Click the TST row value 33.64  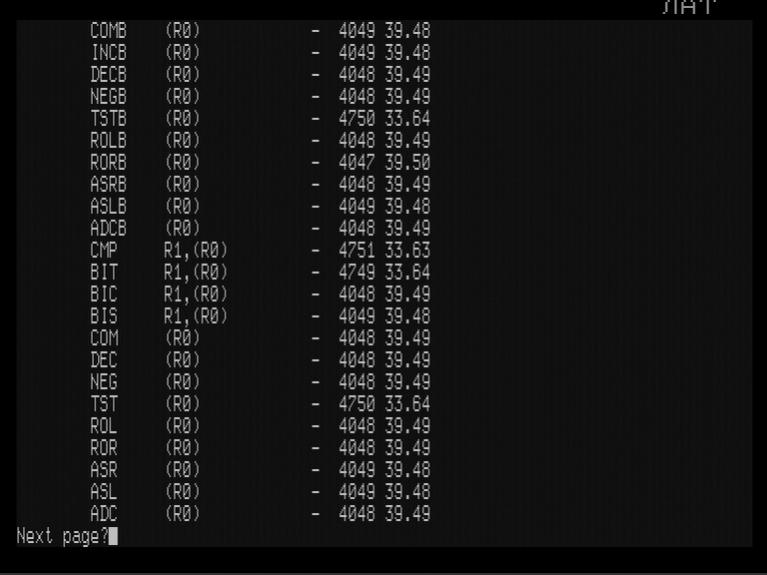coord(407,404)
